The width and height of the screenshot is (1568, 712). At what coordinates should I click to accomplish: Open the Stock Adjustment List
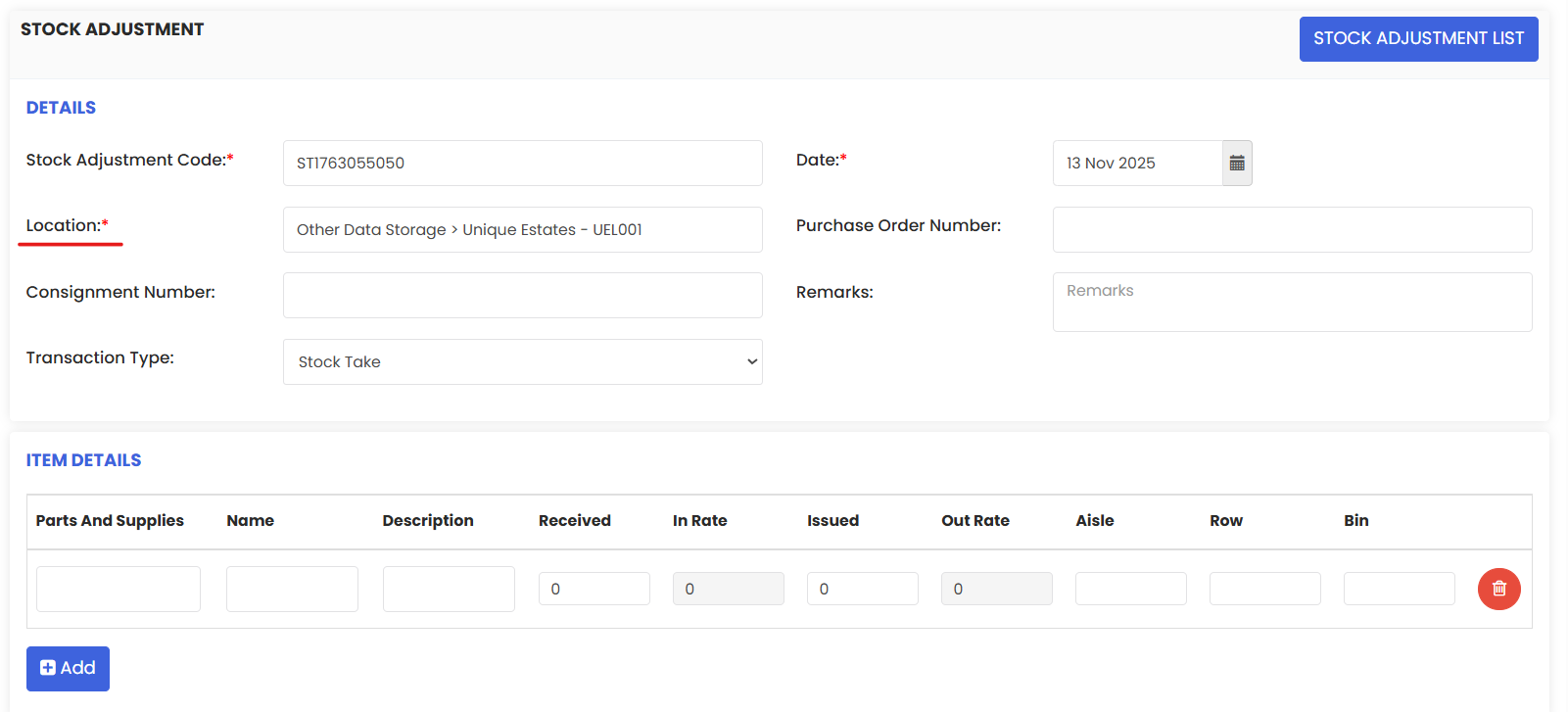coord(1418,39)
